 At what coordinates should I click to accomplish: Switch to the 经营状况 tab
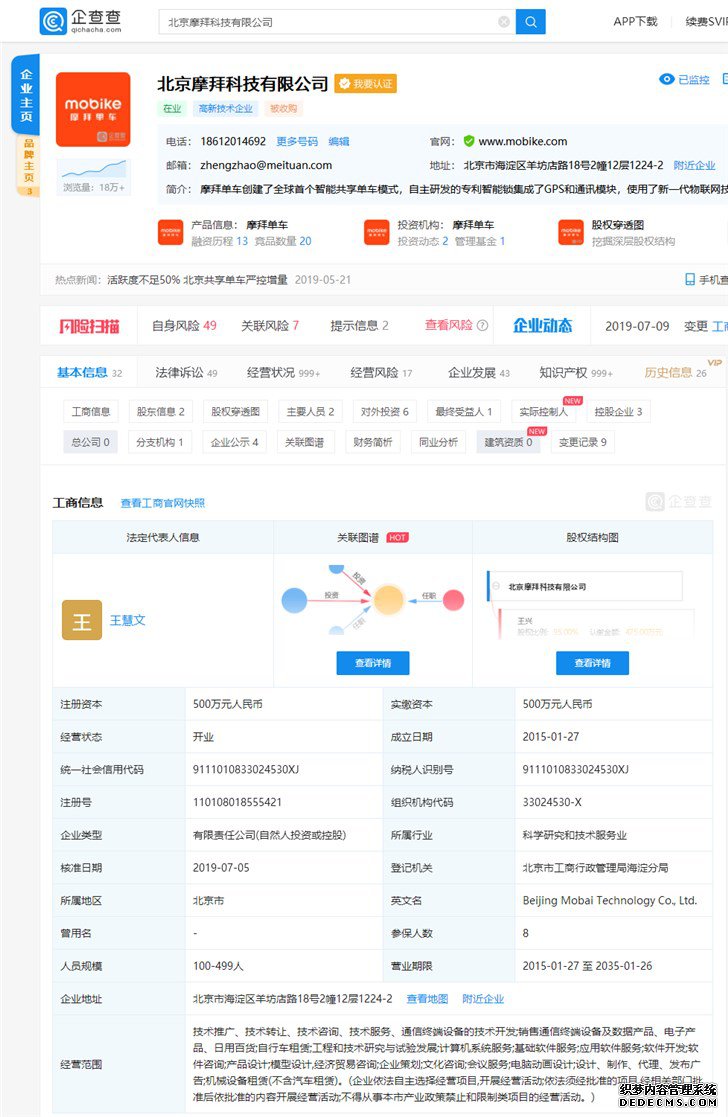pos(283,373)
